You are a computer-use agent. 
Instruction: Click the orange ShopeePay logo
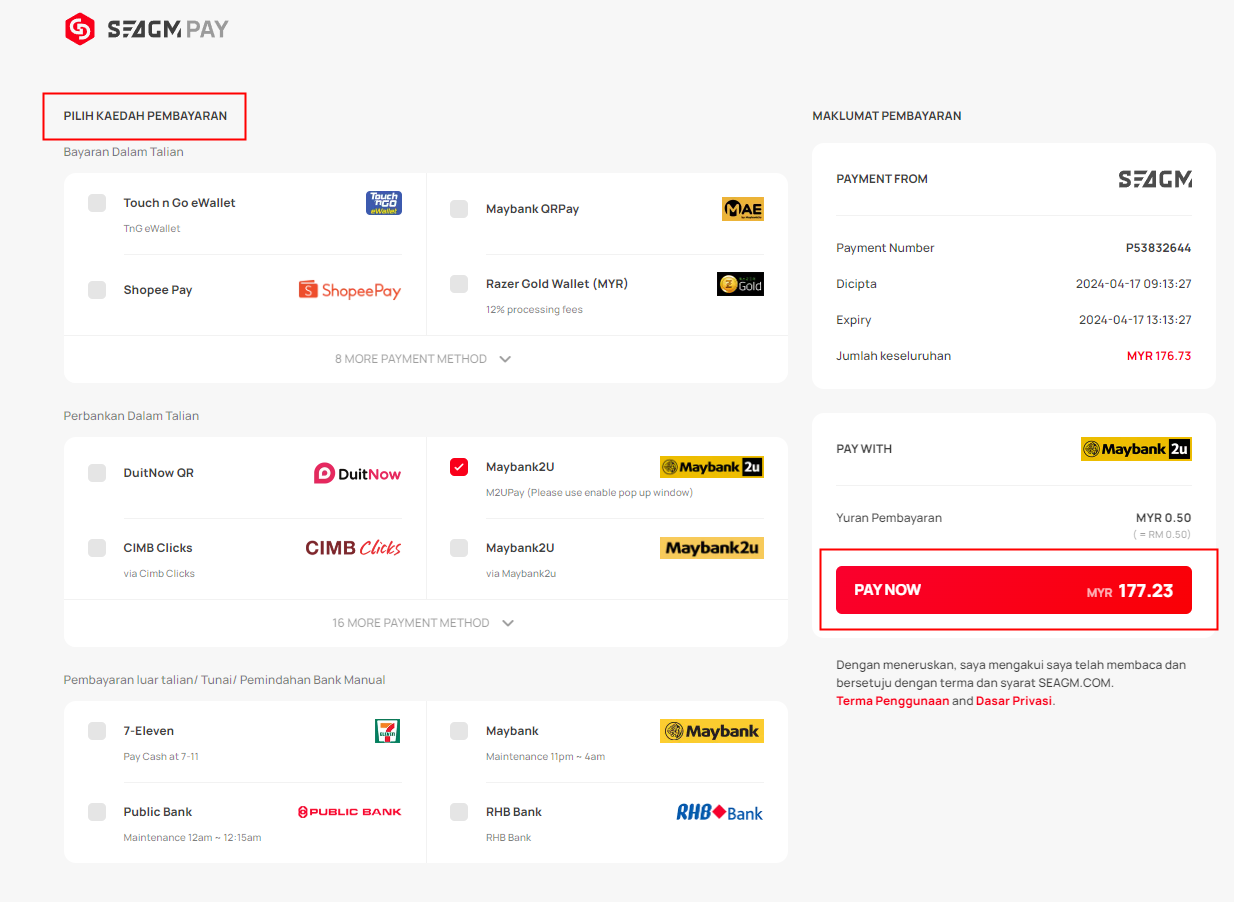click(350, 290)
